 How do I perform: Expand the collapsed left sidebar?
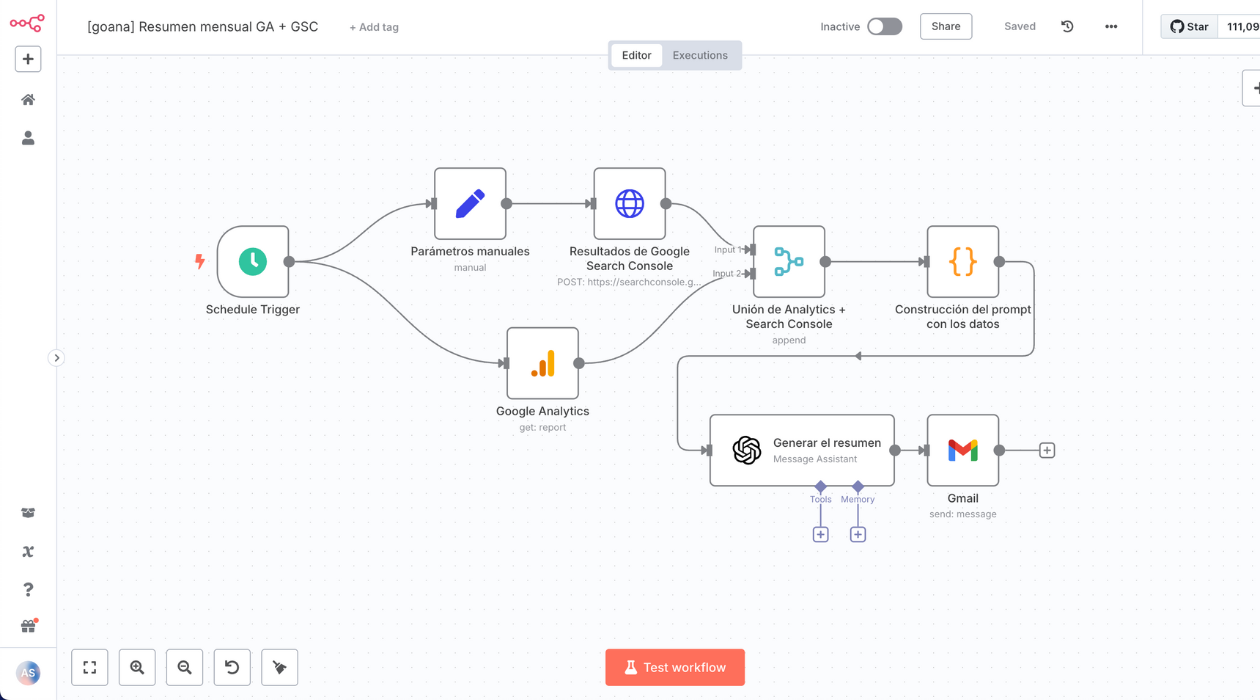pyautogui.click(x=56, y=358)
